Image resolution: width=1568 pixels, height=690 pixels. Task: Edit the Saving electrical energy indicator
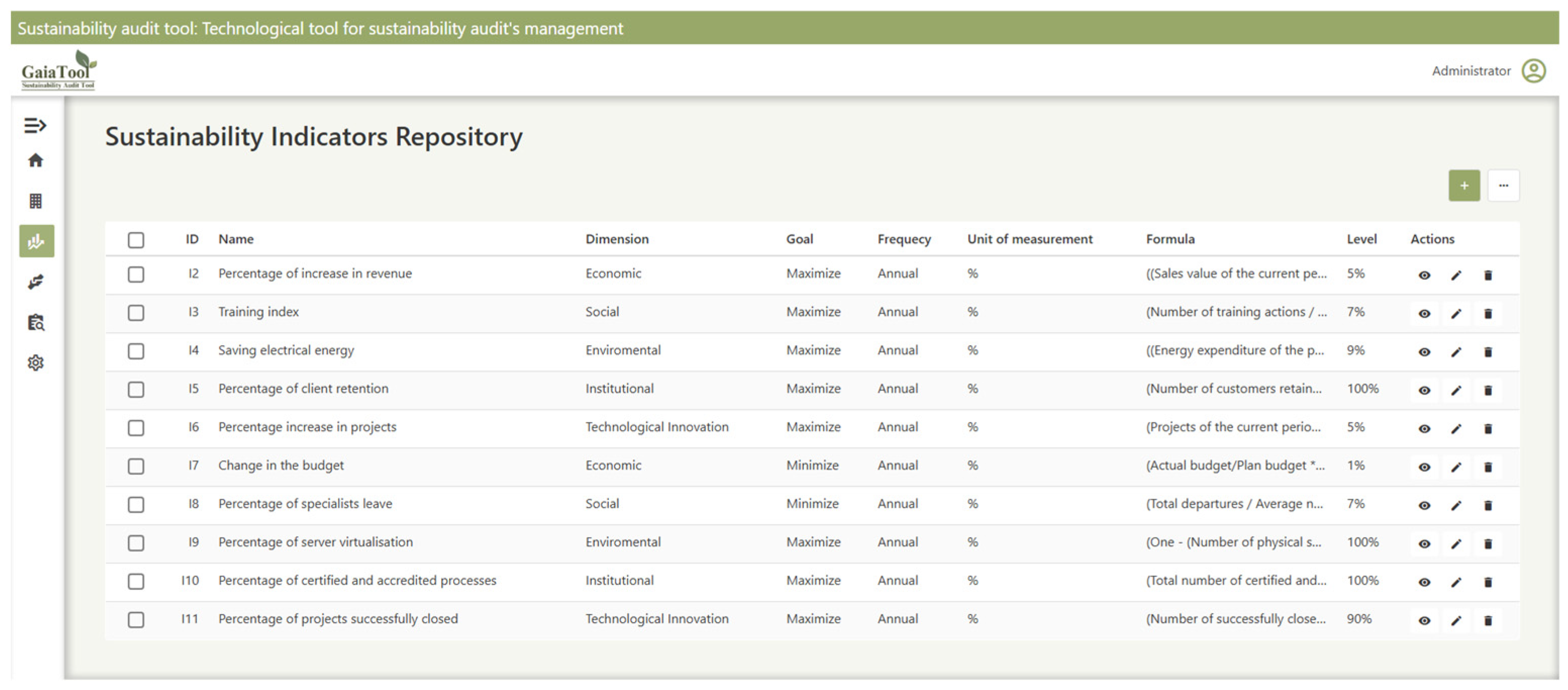tap(1455, 352)
